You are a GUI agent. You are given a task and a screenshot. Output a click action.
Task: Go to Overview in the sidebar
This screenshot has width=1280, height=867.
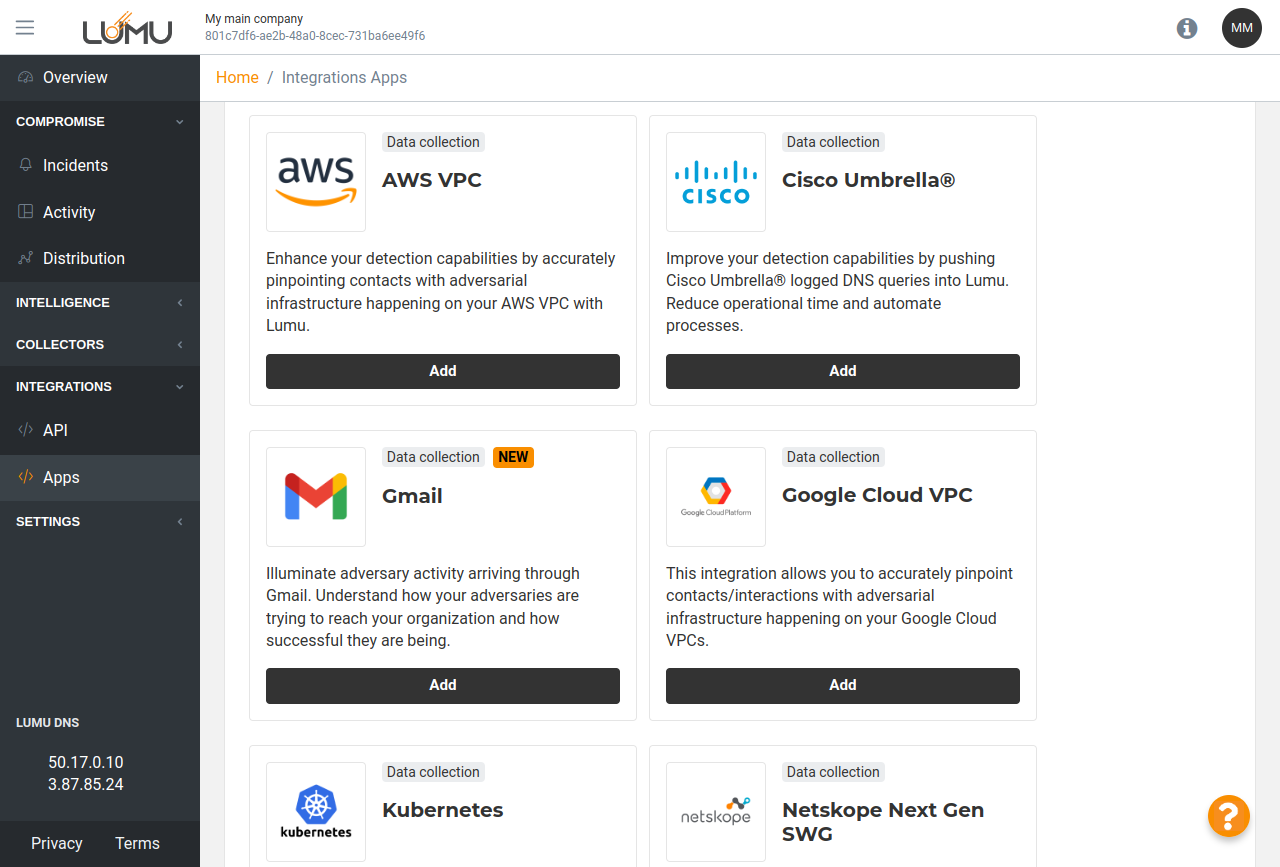75,78
